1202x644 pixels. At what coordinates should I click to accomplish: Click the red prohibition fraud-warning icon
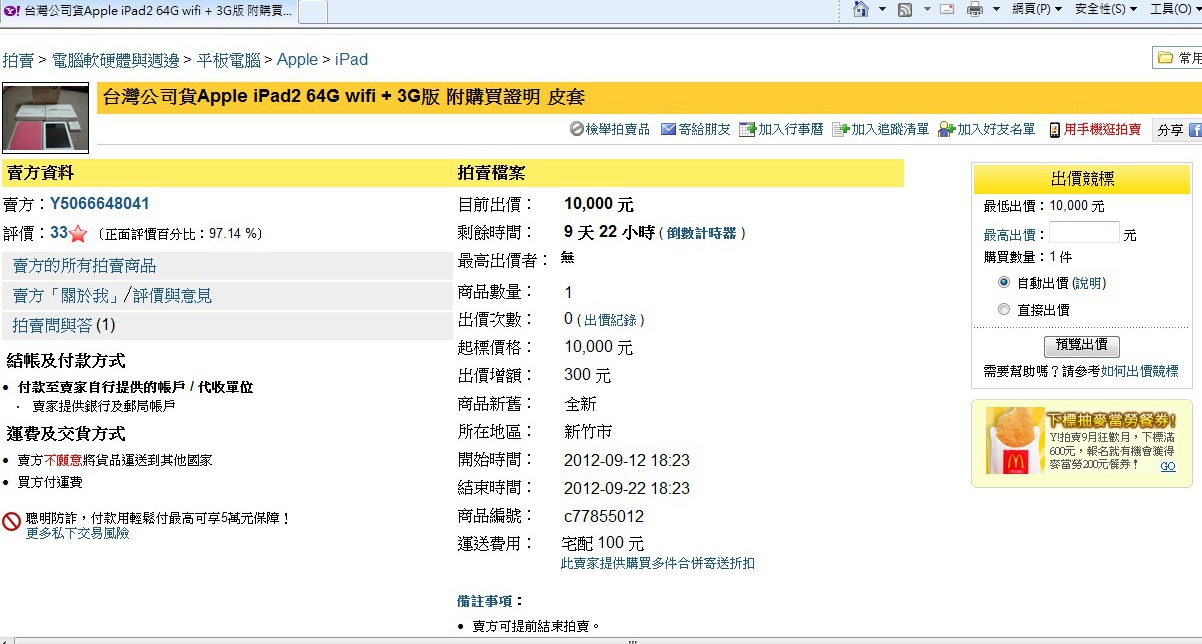(x=12, y=521)
